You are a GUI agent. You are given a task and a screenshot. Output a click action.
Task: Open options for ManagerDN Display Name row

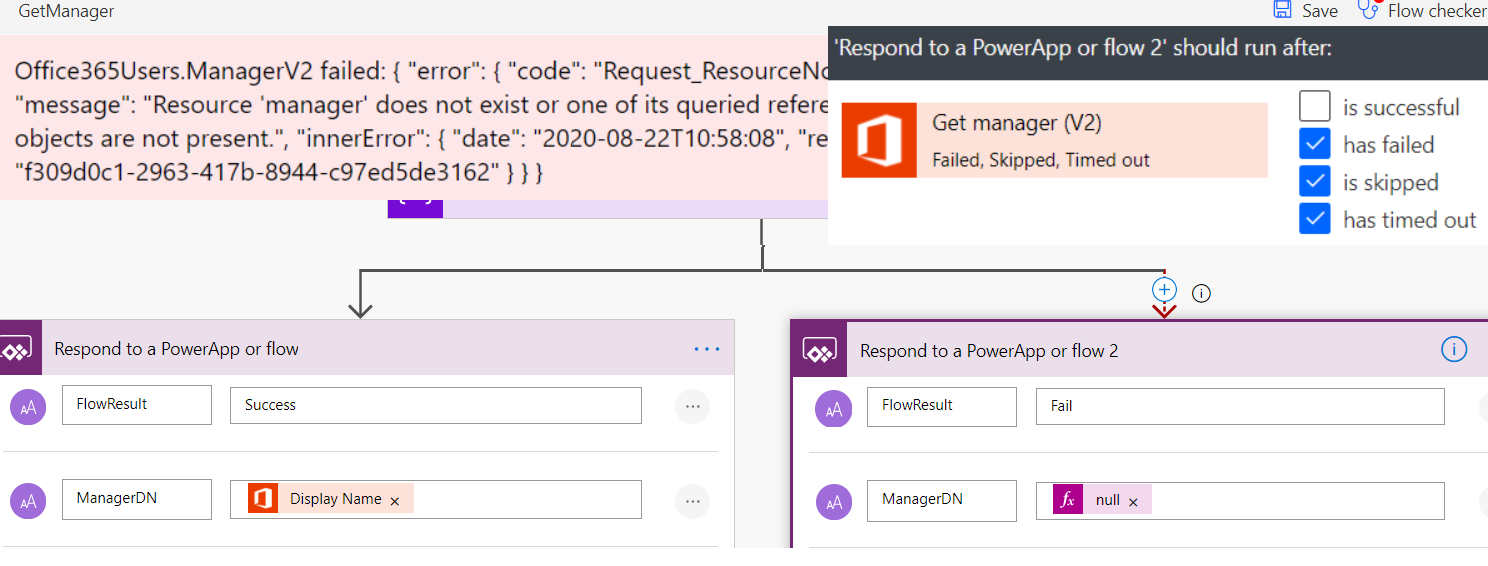click(692, 501)
